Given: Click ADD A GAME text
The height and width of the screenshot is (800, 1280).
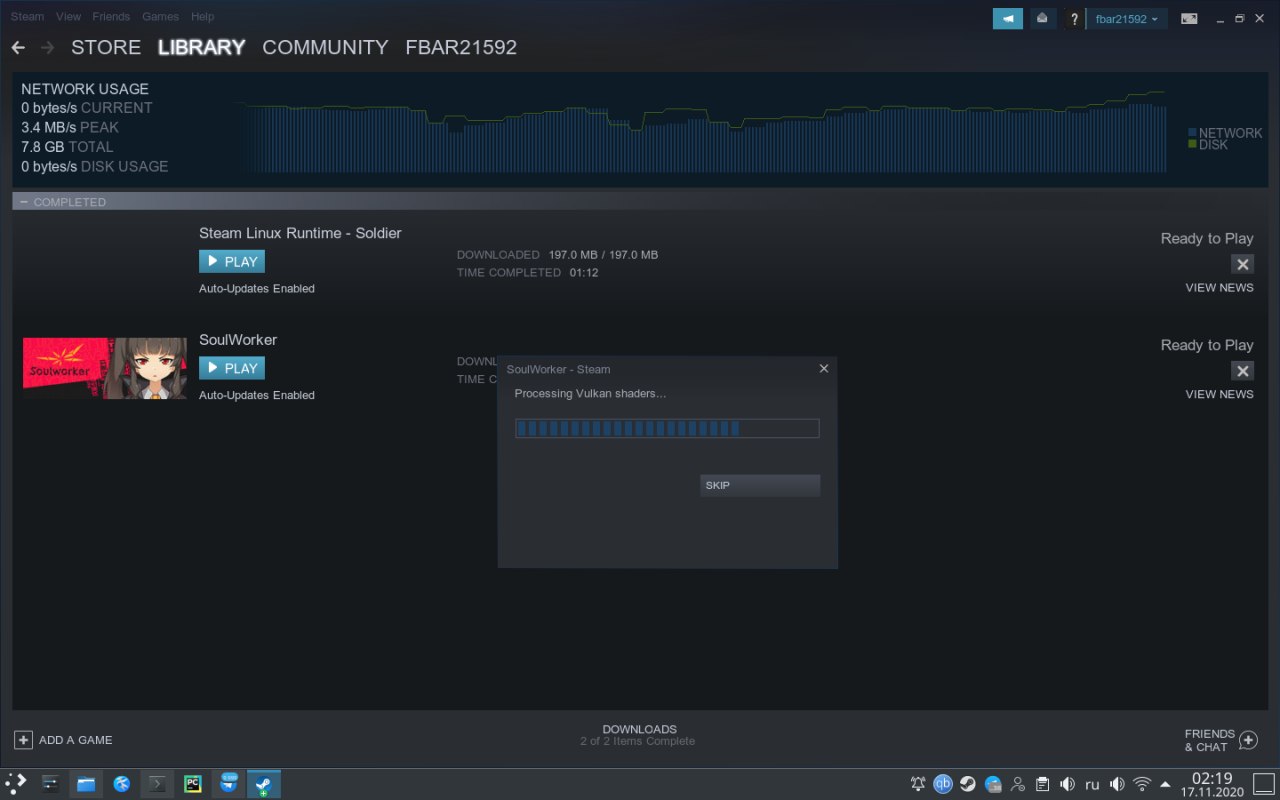Looking at the screenshot, I should click(75, 740).
